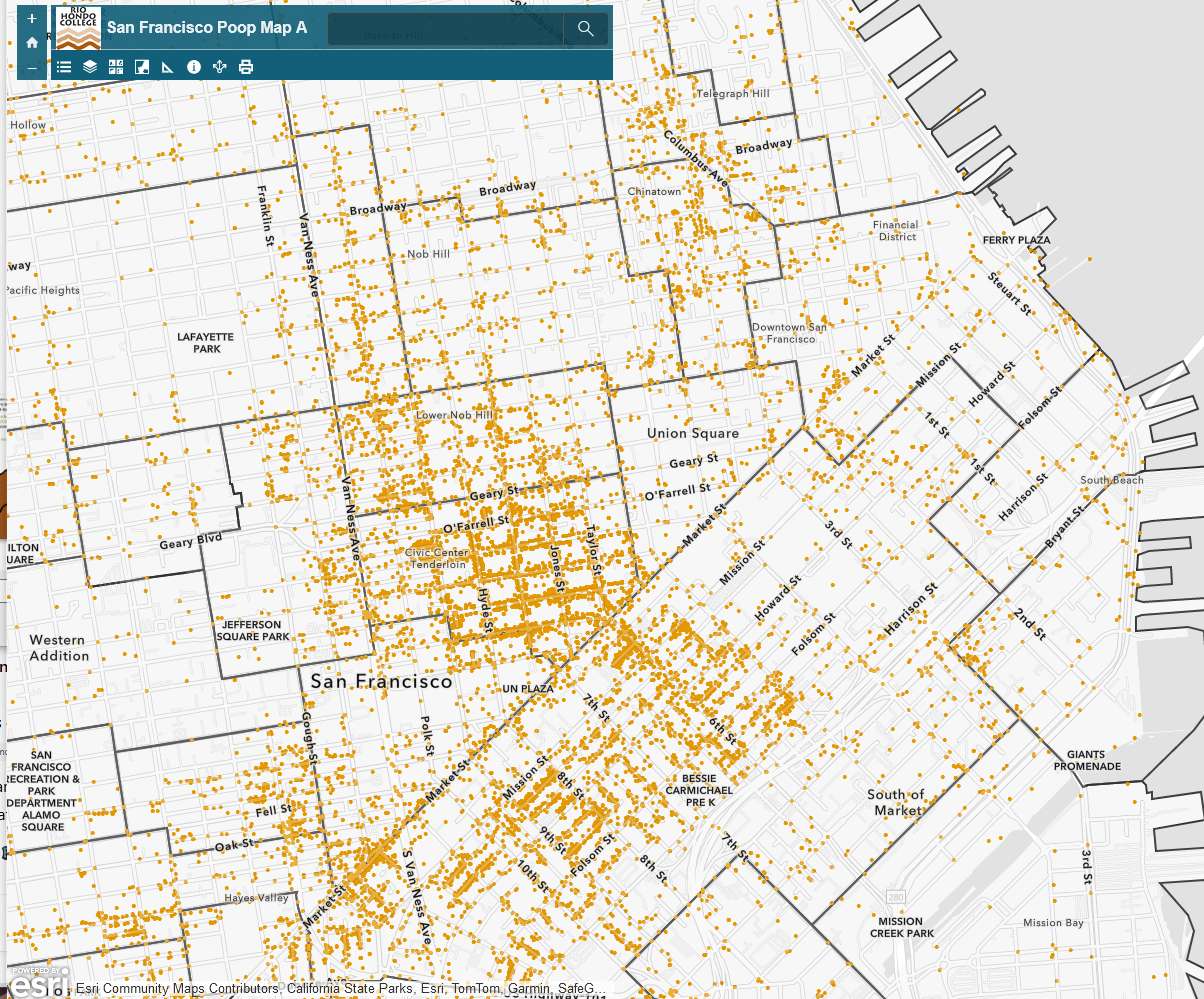The image size is (1204, 999).
Task: Click the '6th St' street label
Action: (722, 731)
